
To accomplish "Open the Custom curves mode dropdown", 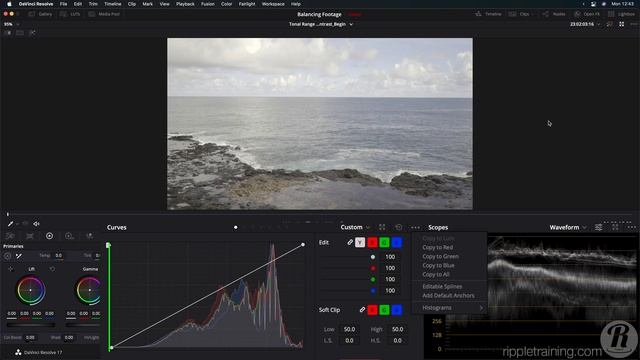I will coord(356,227).
